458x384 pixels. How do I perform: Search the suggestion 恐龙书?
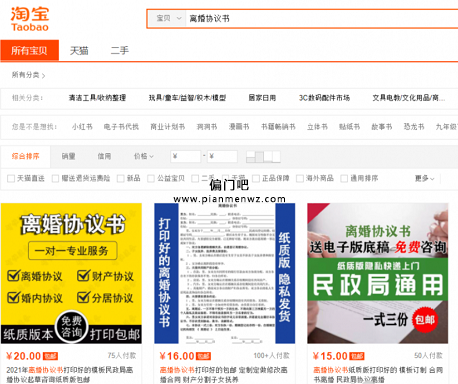pyautogui.click(x=414, y=127)
